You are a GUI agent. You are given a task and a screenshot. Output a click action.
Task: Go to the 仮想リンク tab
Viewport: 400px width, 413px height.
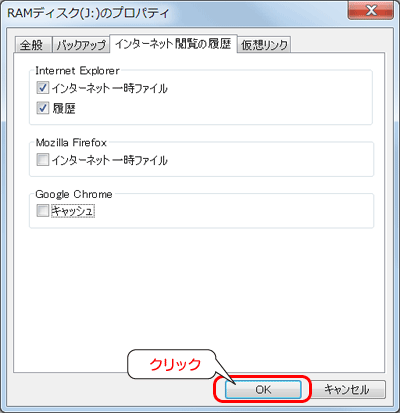tap(264, 44)
